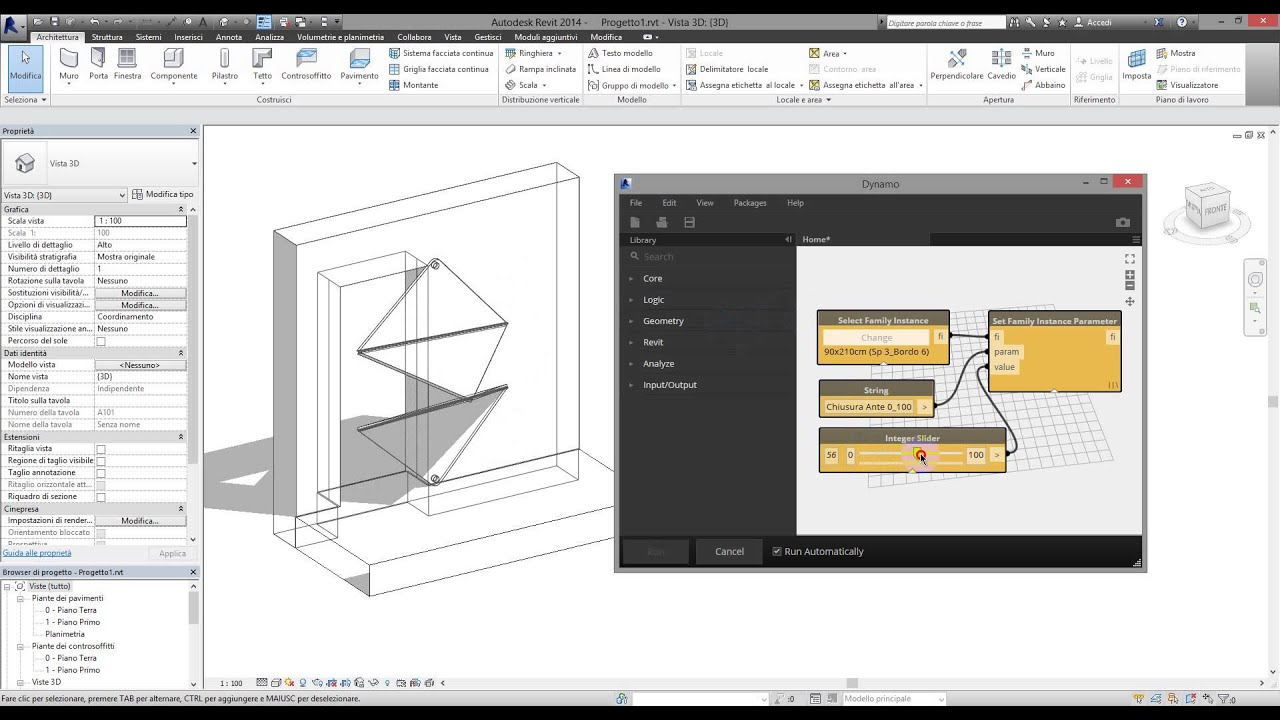Click the Dynamo new file icon
Image resolution: width=1280 pixels, height=720 pixels.
click(x=634, y=222)
